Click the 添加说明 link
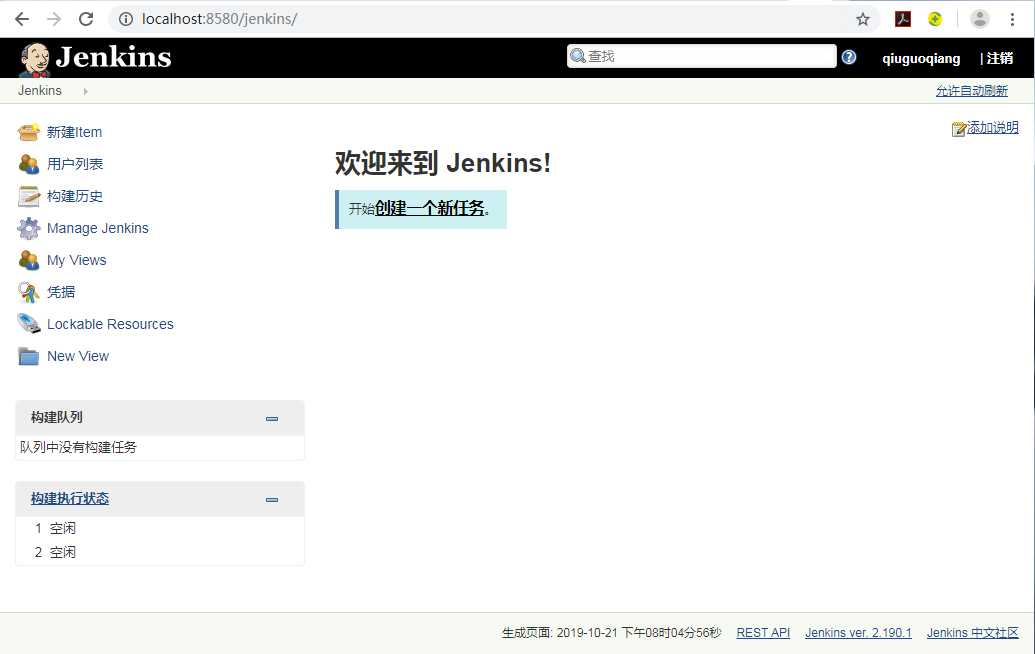This screenshot has height=654, width=1035. (x=993, y=128)
